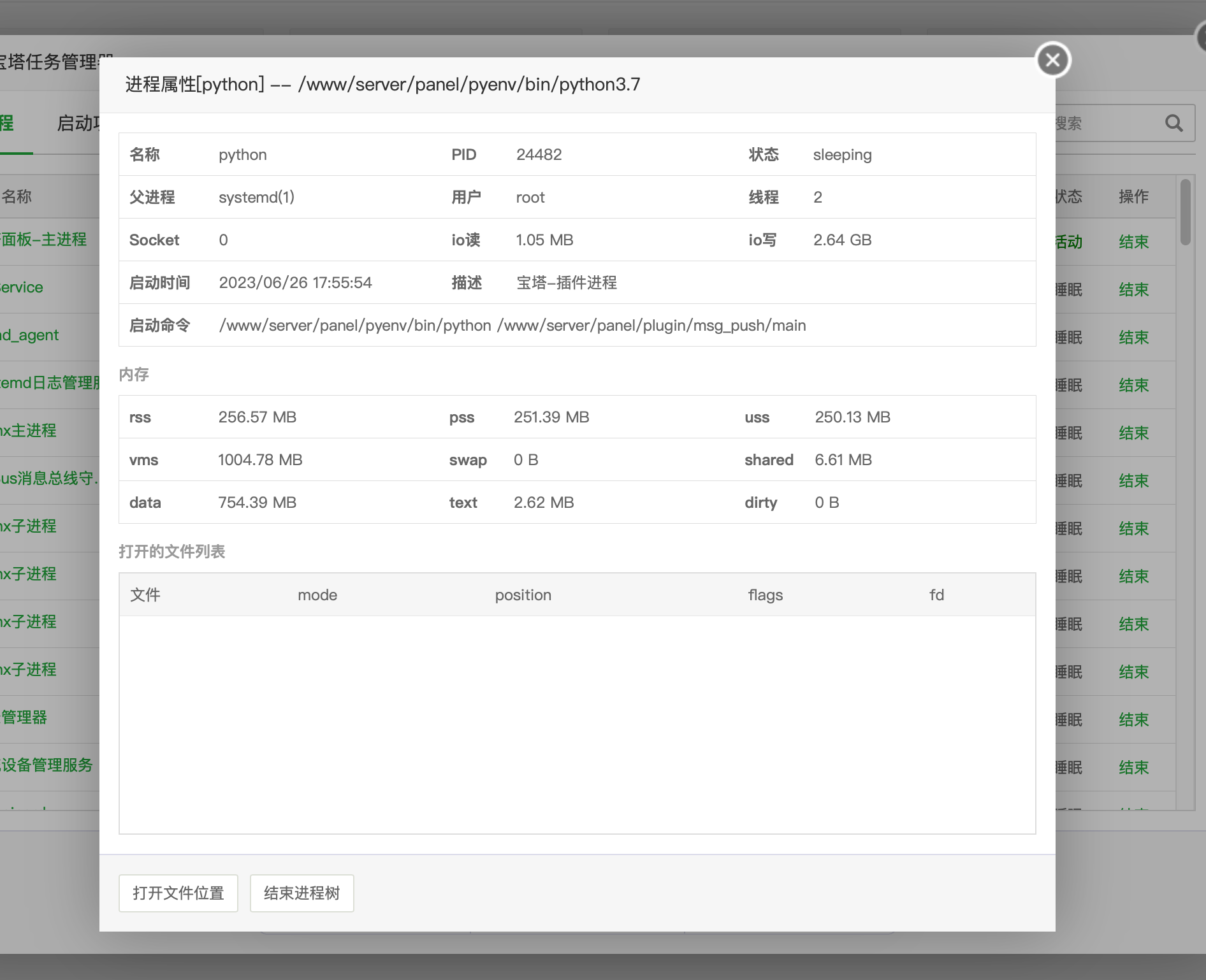Click data value 754.39 MB
1206x980 pixels.
[x=258, y=503]
